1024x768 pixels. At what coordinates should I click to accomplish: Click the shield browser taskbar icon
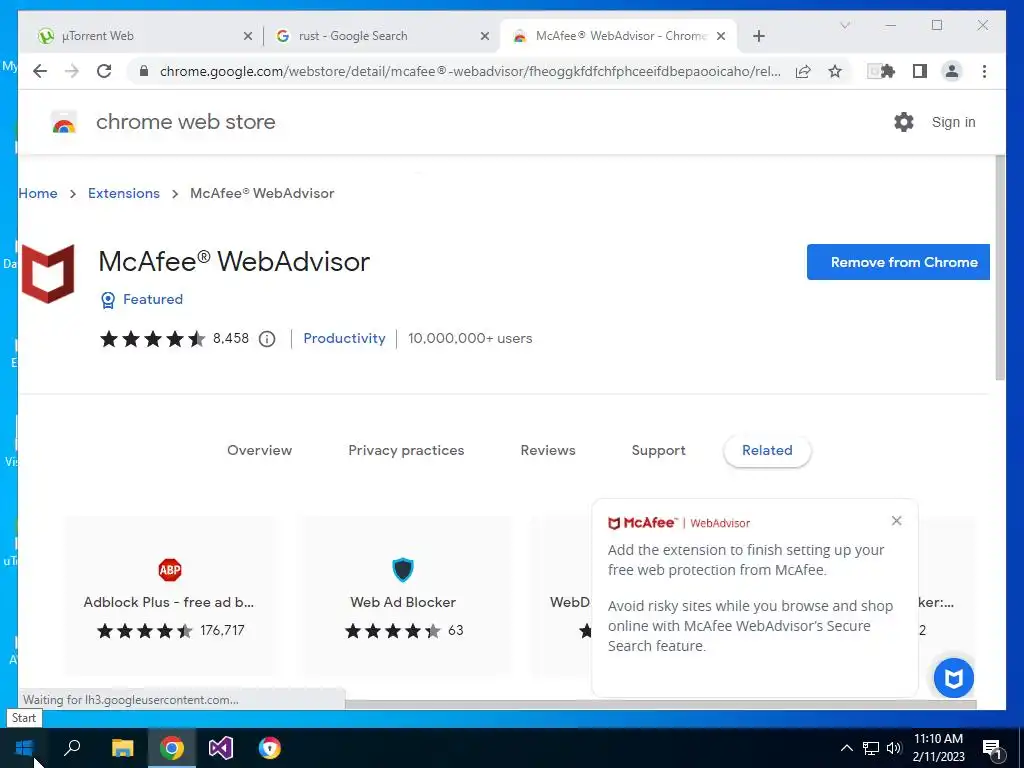point(269,748)
